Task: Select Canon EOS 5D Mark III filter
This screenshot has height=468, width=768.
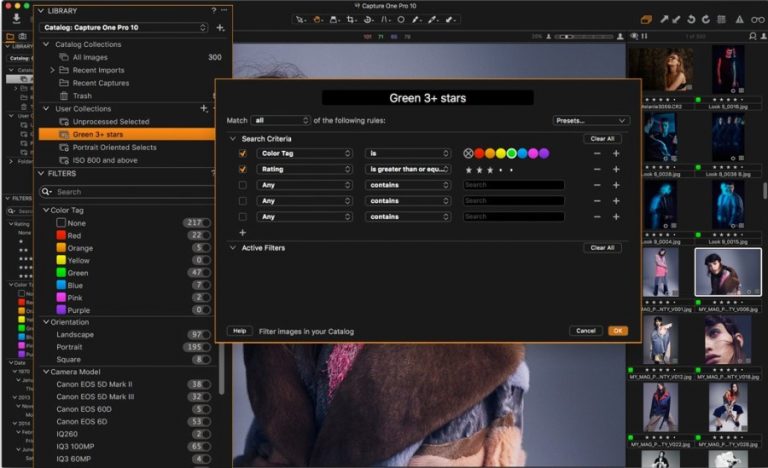Action: (95, 396)
